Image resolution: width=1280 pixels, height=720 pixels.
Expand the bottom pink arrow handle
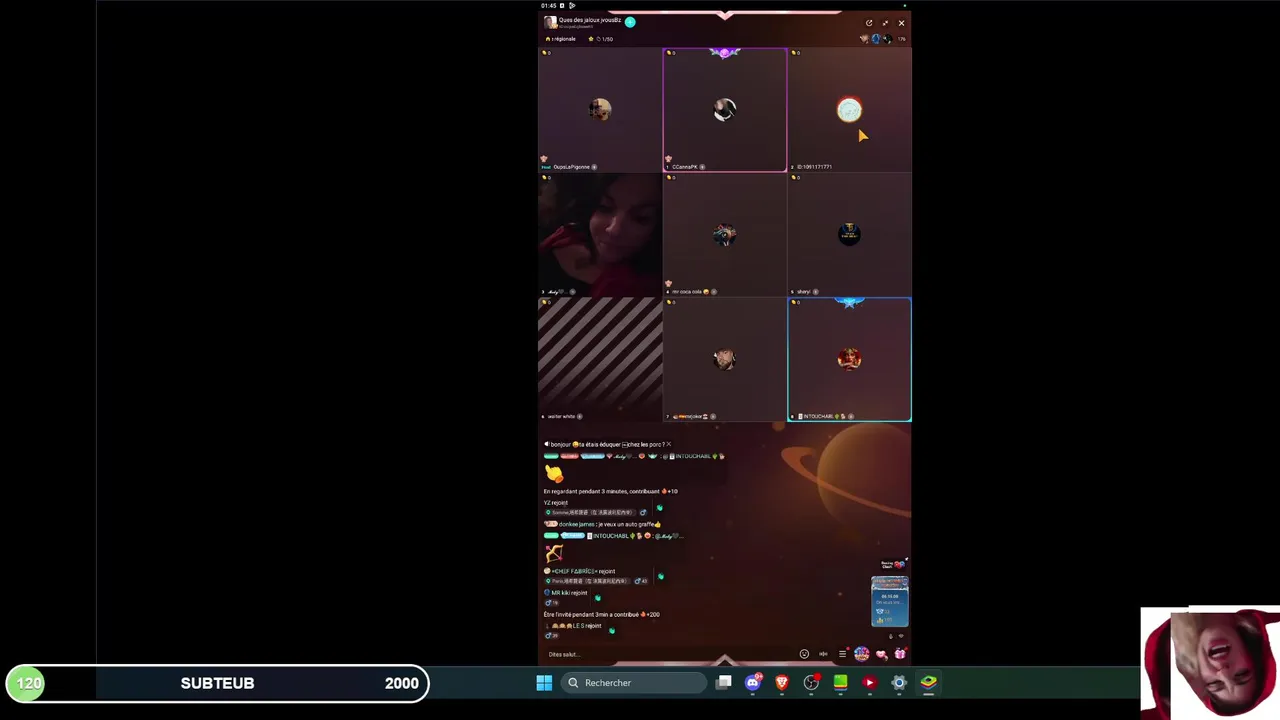[x=725, y=661]
